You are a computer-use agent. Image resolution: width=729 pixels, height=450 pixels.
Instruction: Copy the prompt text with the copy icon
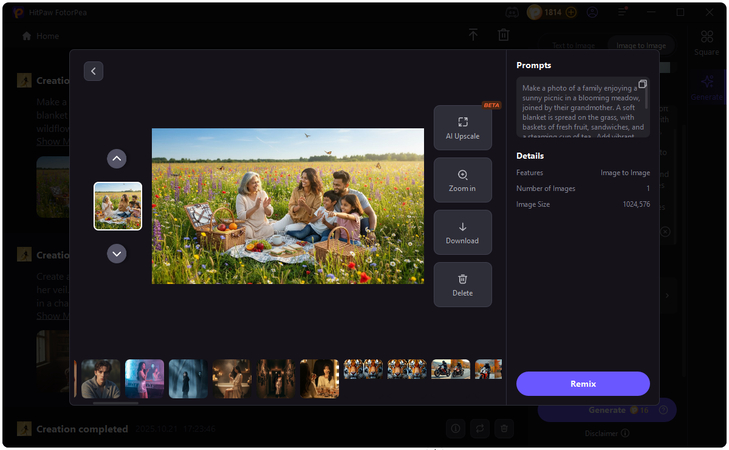click(643, 84)
